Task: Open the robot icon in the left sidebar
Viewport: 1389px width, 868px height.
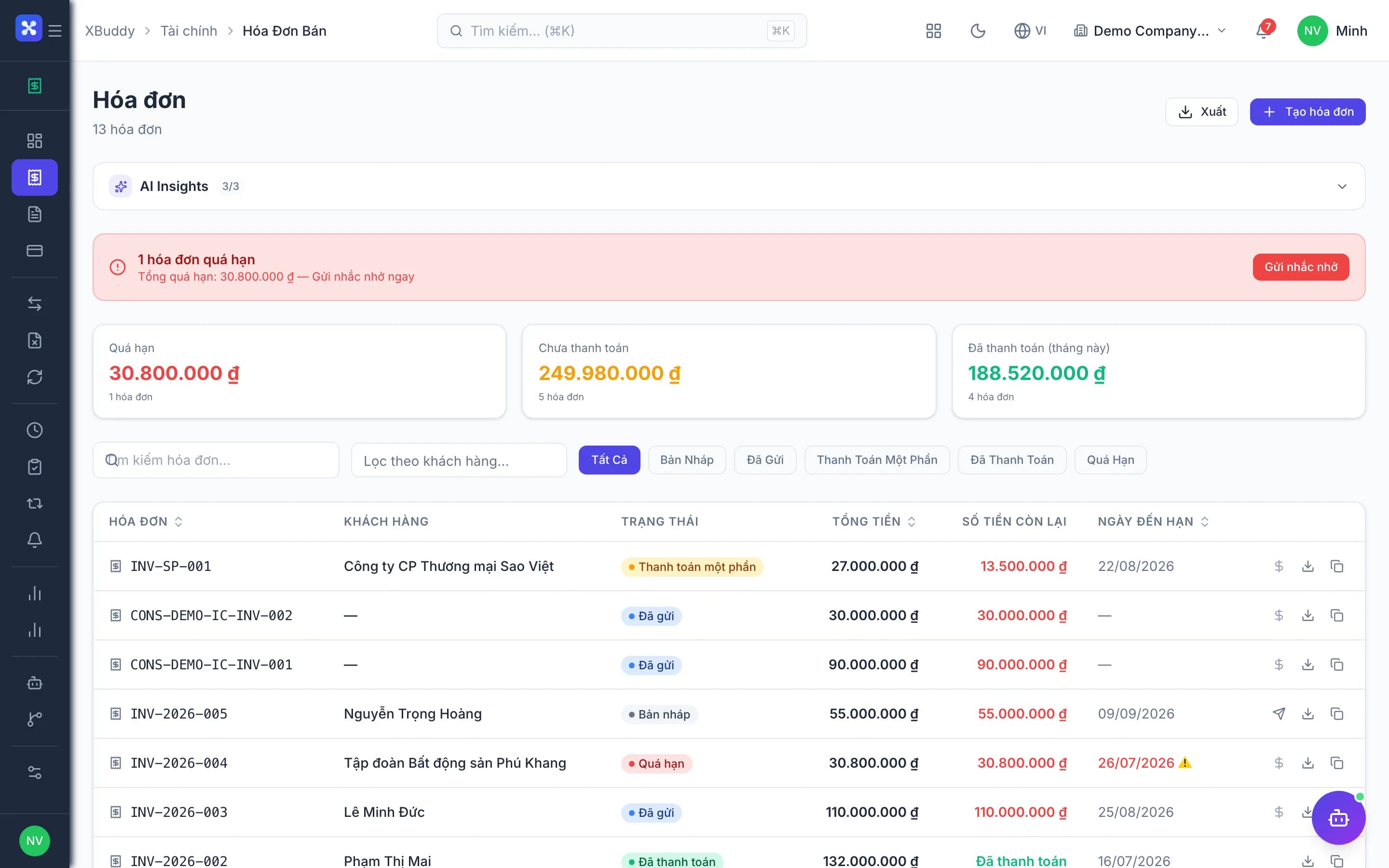Action: tap(34, 682)
